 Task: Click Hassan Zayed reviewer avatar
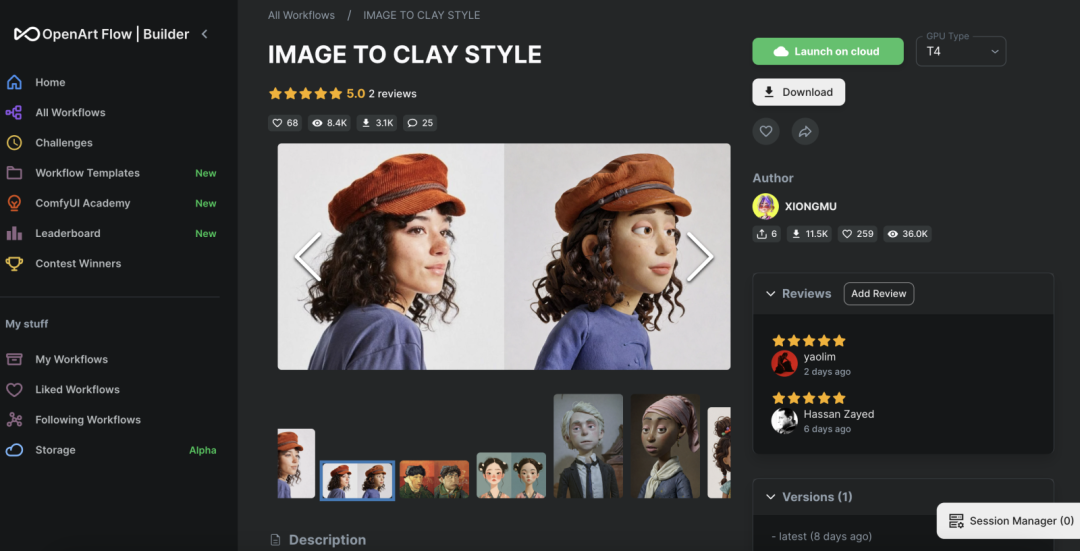point(785,421)
